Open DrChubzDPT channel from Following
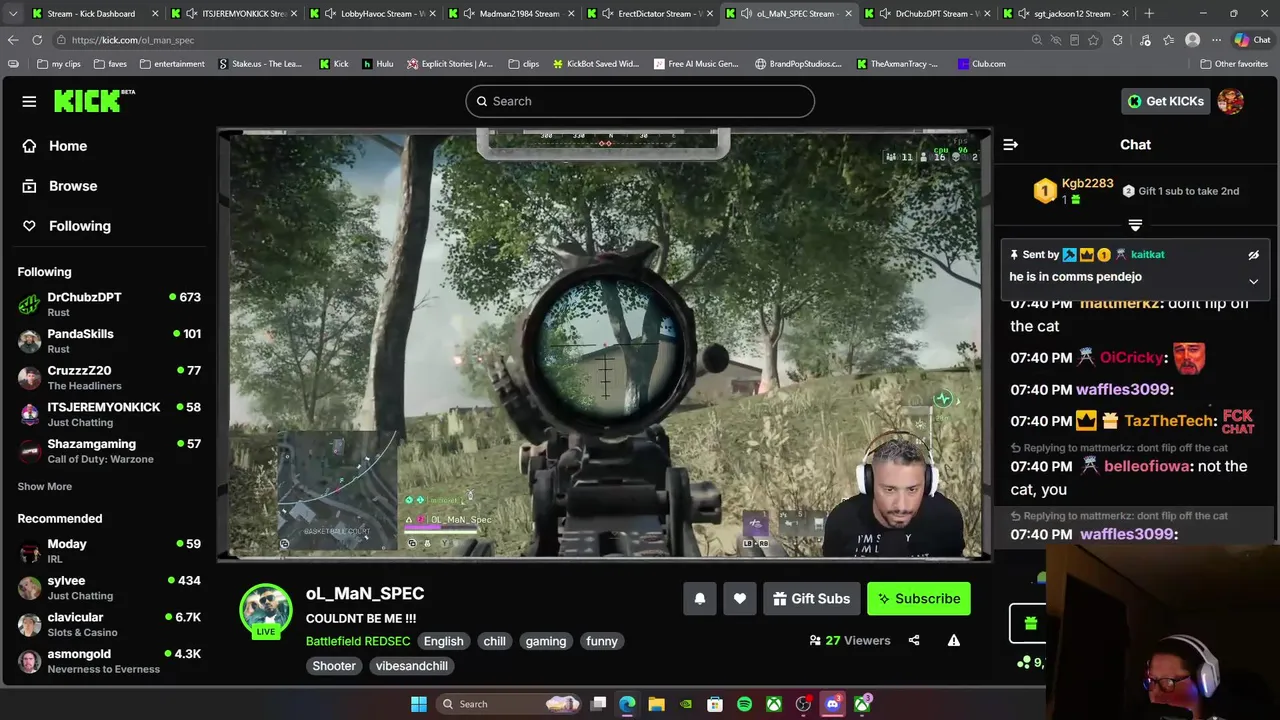1280x720 pixels. pyautogui.click(x=109, y=304)
